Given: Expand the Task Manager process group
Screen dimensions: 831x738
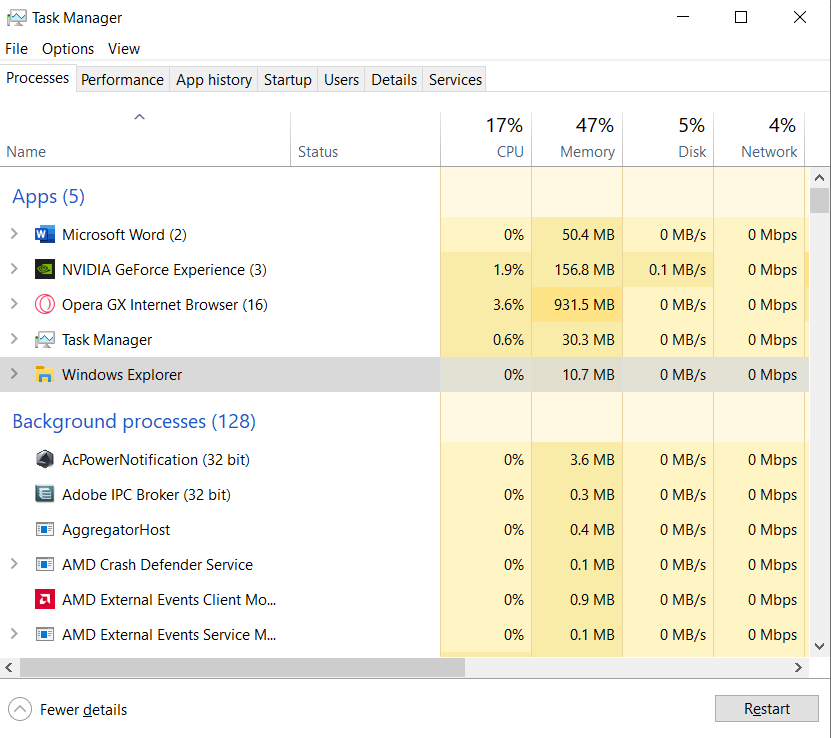Looking at the screenshot, I should pyautogui.click(x=14, y=339).
